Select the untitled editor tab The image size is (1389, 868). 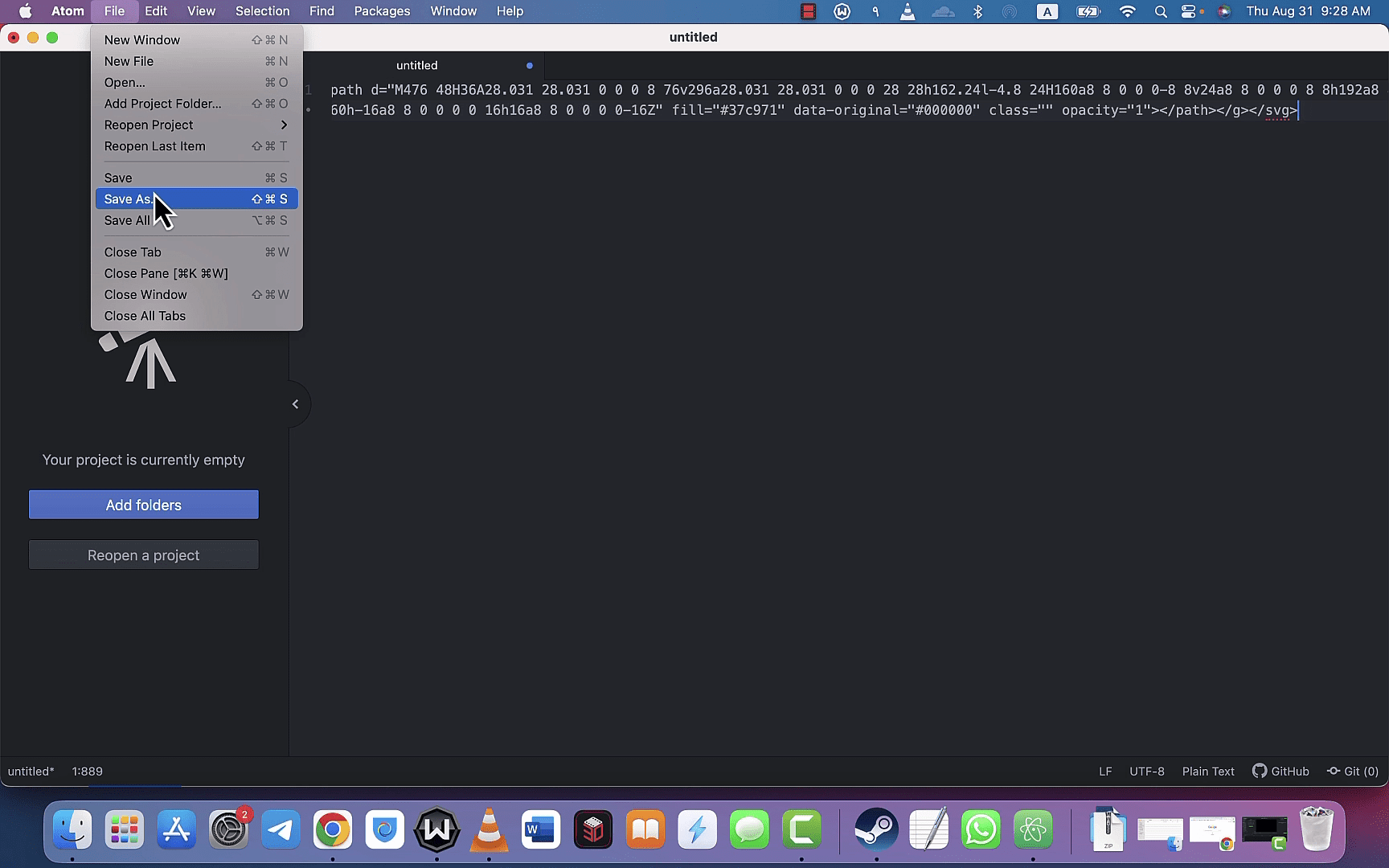click(x=416, y=65)
